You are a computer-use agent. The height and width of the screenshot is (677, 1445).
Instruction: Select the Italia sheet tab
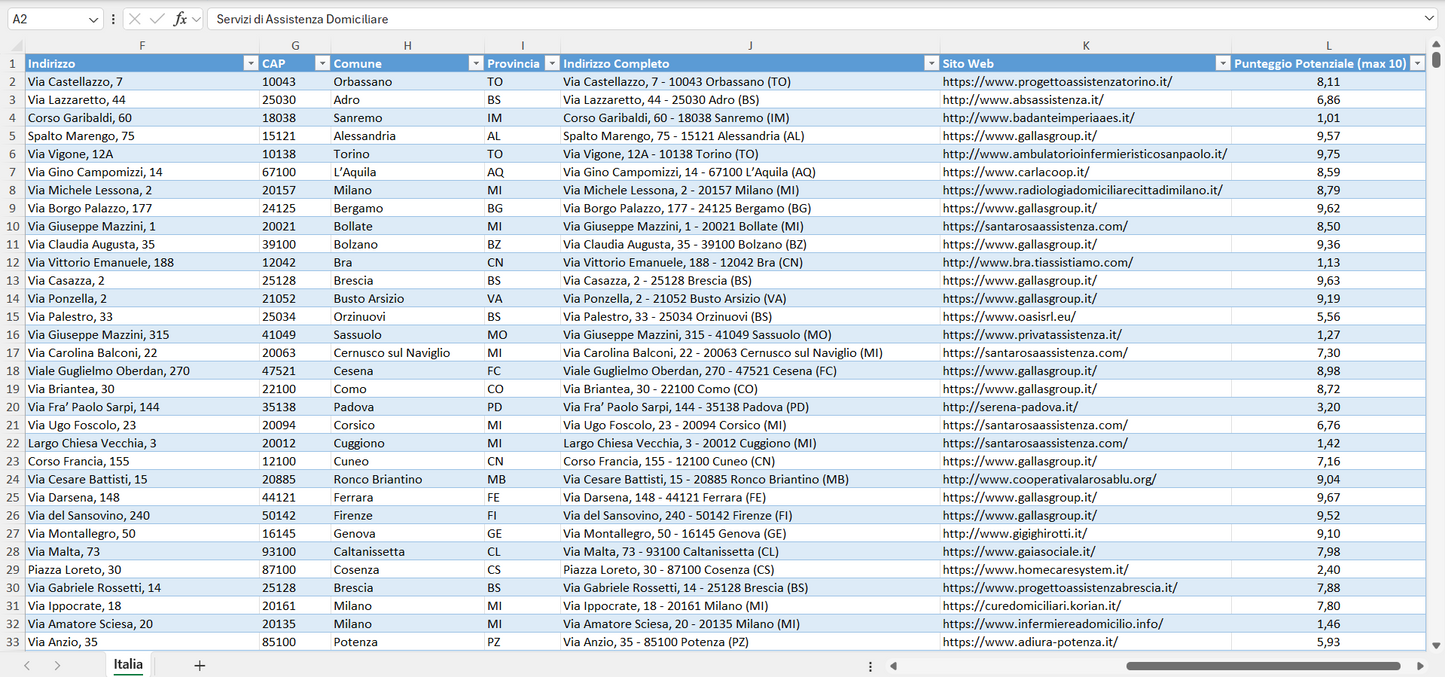click(x=128, y=664)
